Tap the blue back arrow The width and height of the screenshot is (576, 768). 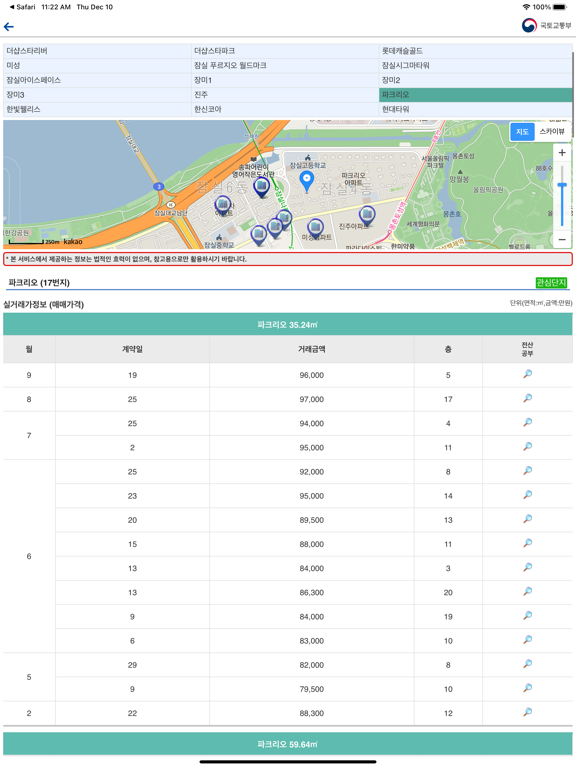click(9, 27)
